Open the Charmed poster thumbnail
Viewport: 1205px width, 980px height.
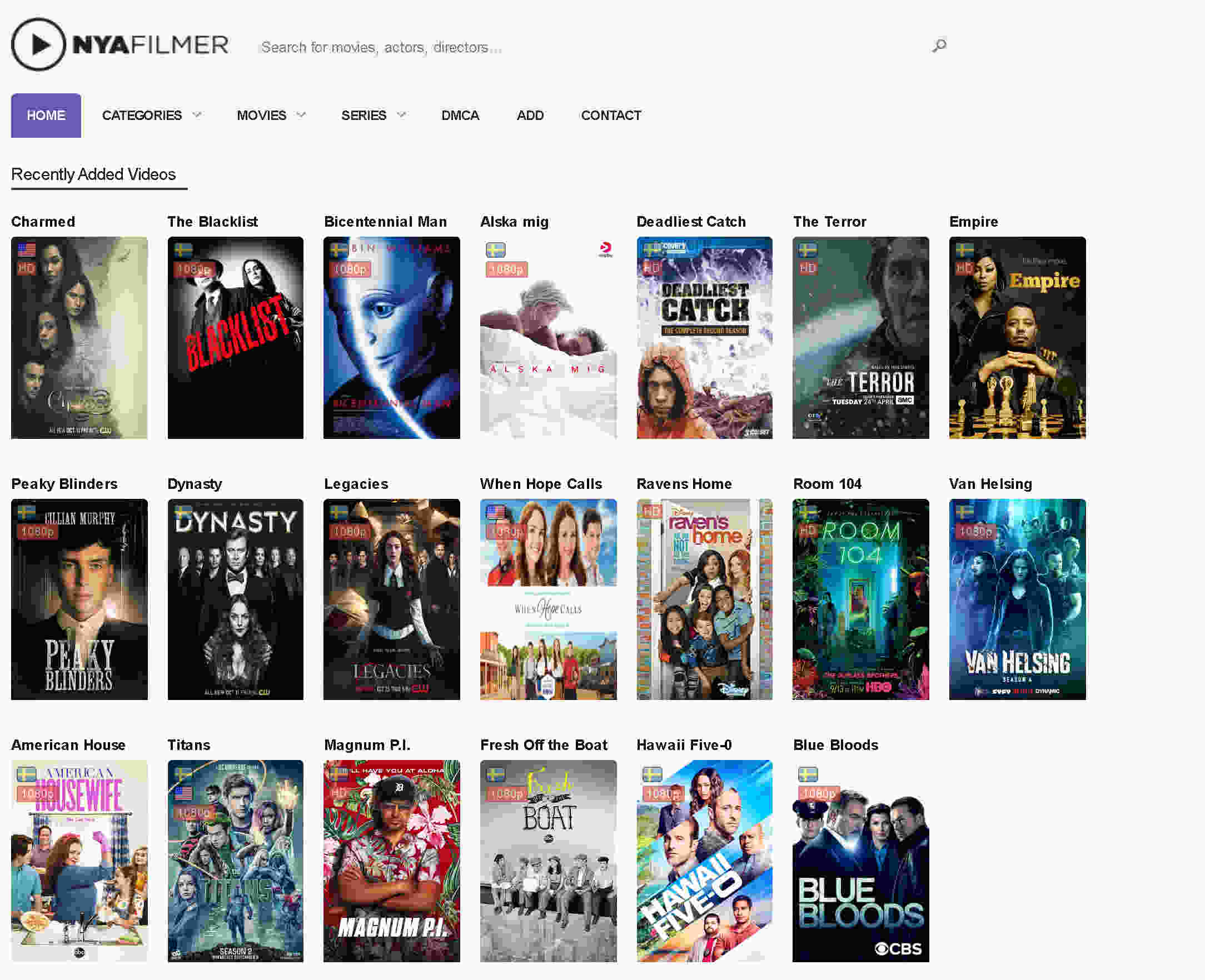coord(79,338)
